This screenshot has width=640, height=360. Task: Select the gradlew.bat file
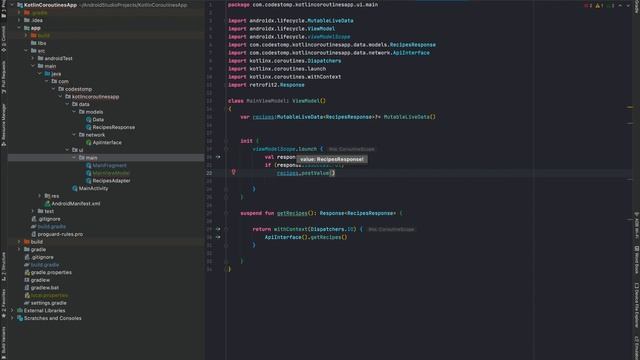pos(44,287)
